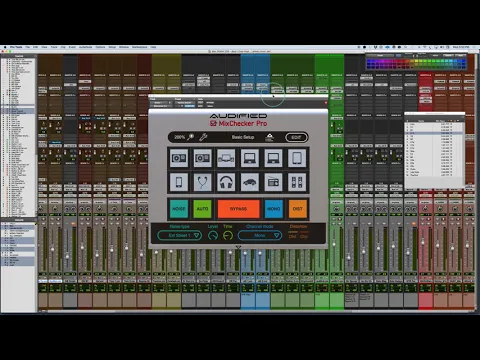Select the Old distortion mode
This screenshot has height=360, width=480.
[x=292, y=236]
